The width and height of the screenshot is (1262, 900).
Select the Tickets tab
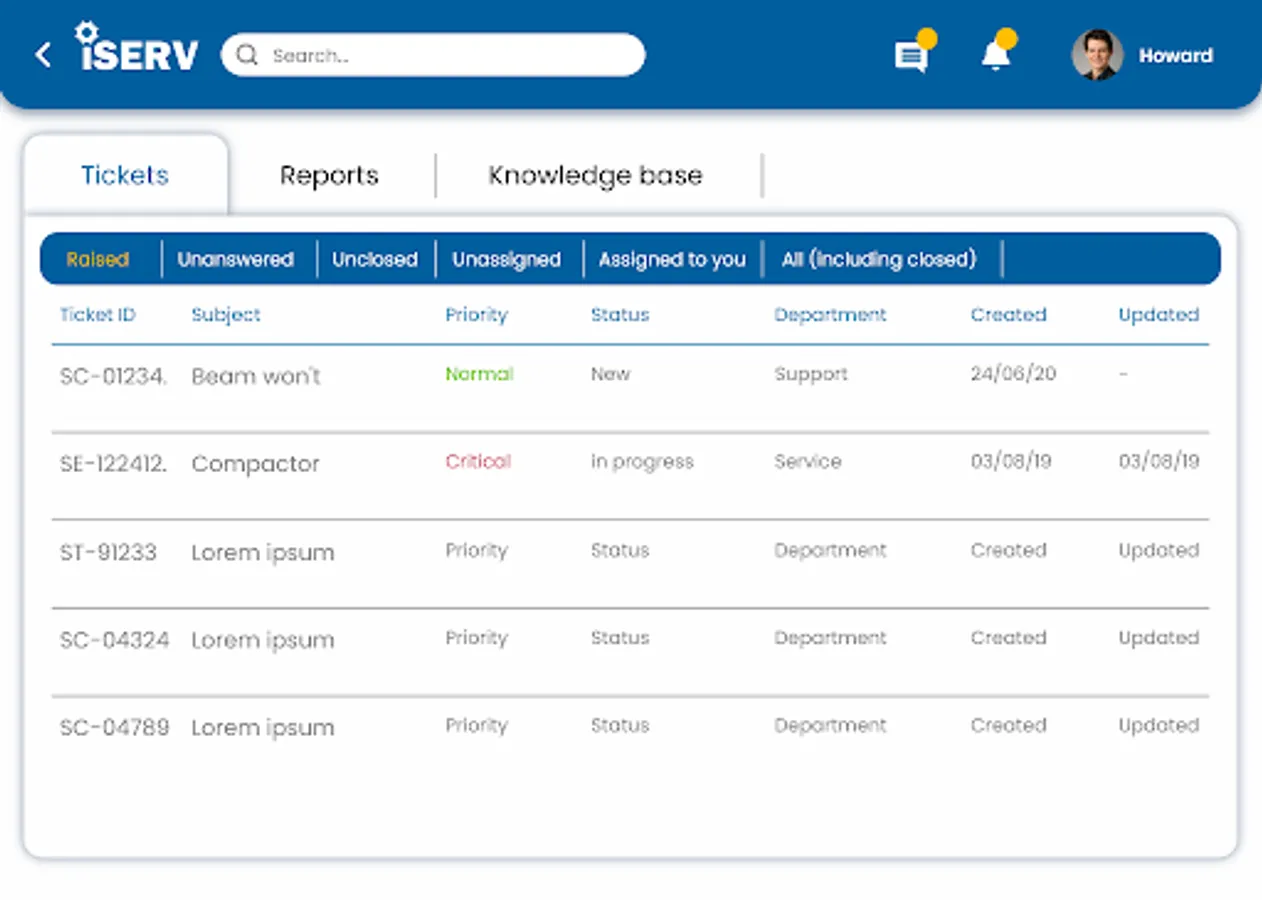coord(125,176)
